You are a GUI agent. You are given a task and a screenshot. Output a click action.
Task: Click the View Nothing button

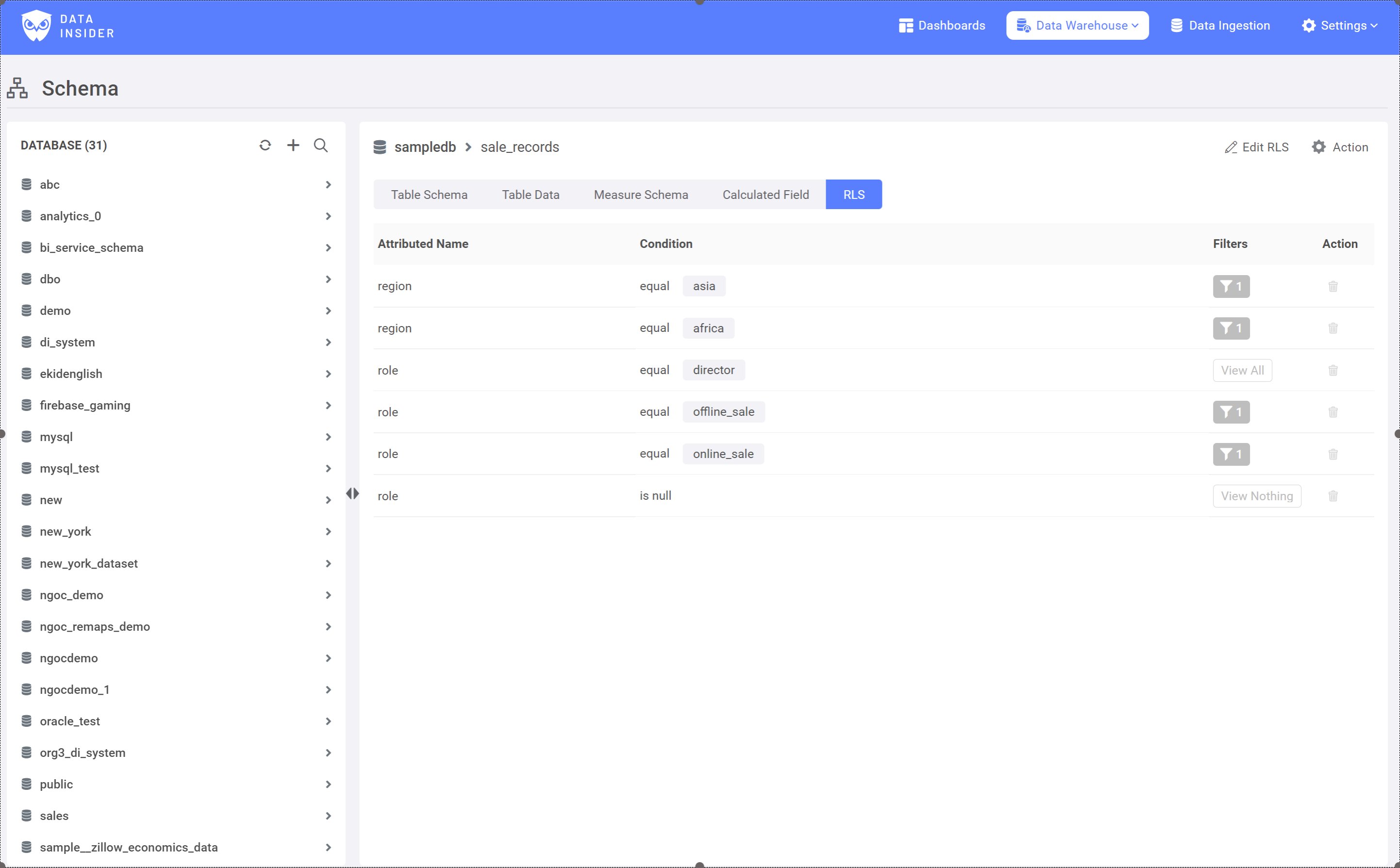tap(1256, 496)
